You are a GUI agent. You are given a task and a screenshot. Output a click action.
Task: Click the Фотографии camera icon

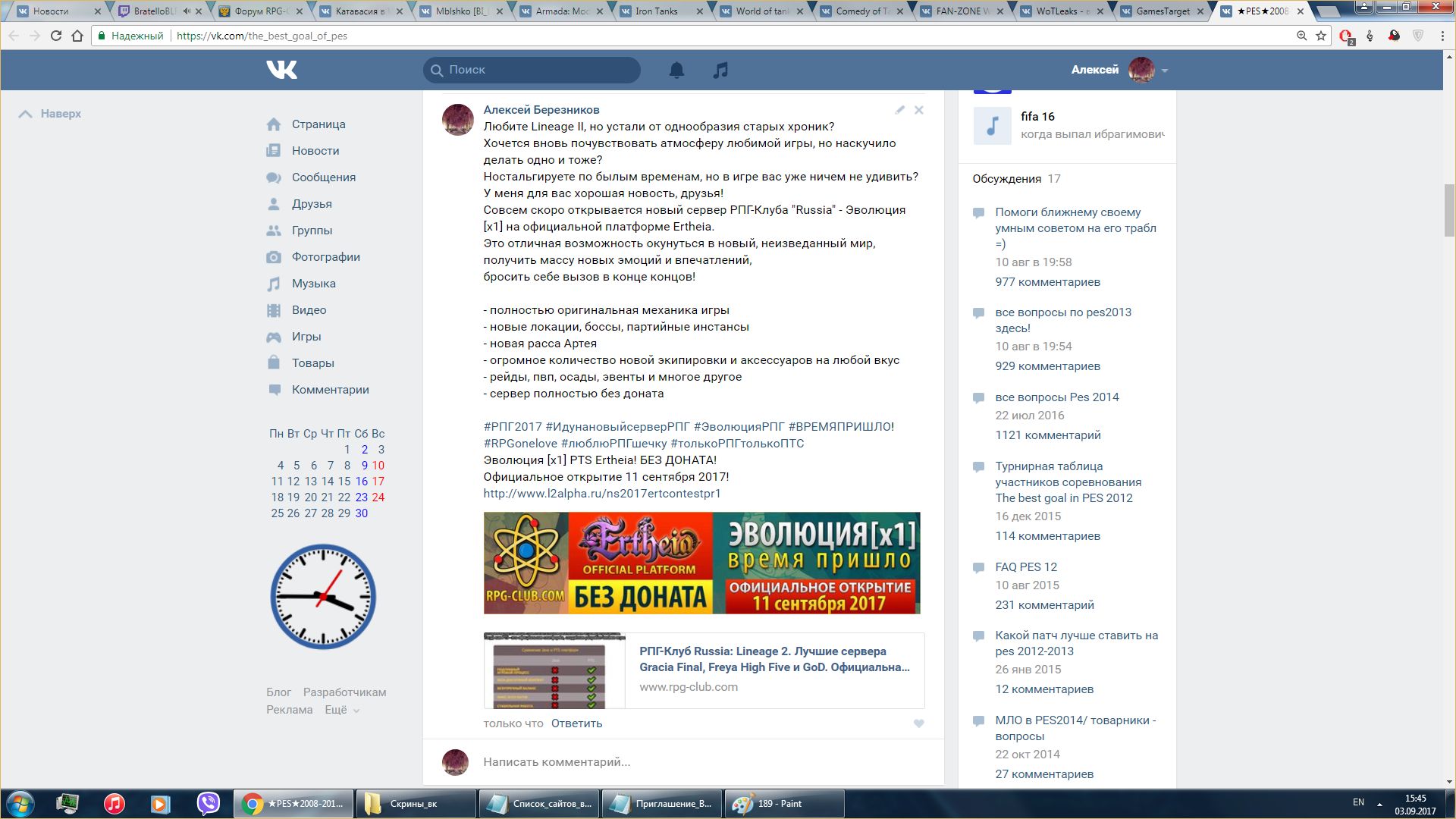click(x=274, y=257)
